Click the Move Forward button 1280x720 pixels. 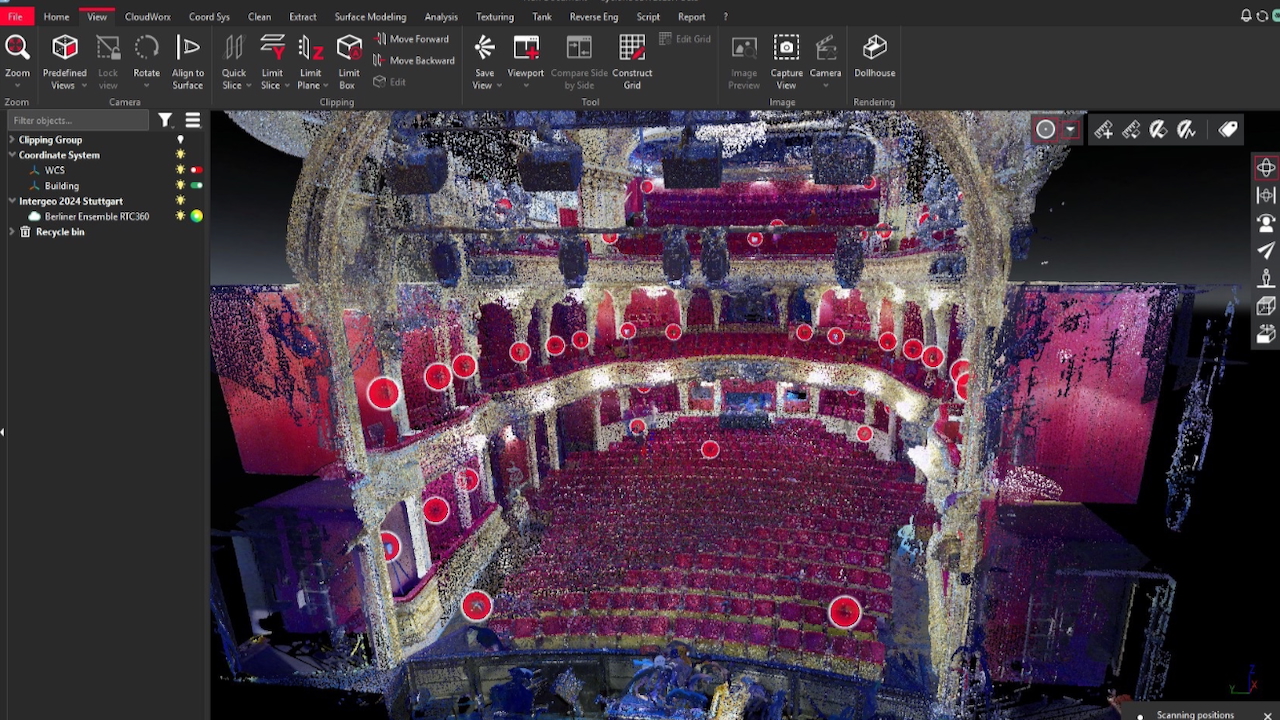[412, 39]
